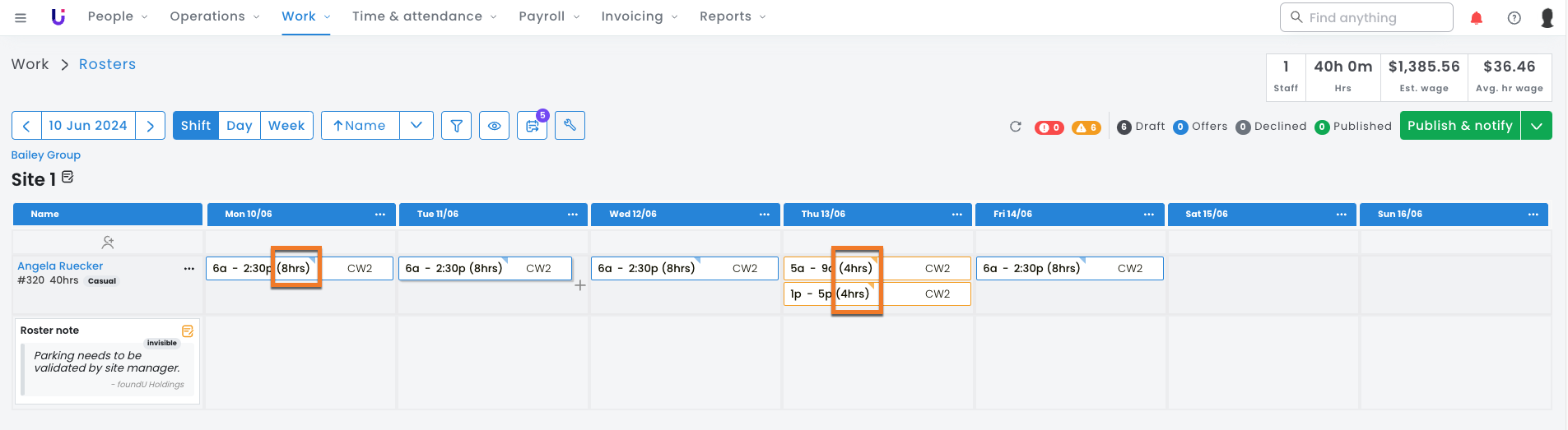Viewport: 1568px width, 430px height.
Task: Expand Publish & notify dropdown arrow
Action: coord(1536,126)
